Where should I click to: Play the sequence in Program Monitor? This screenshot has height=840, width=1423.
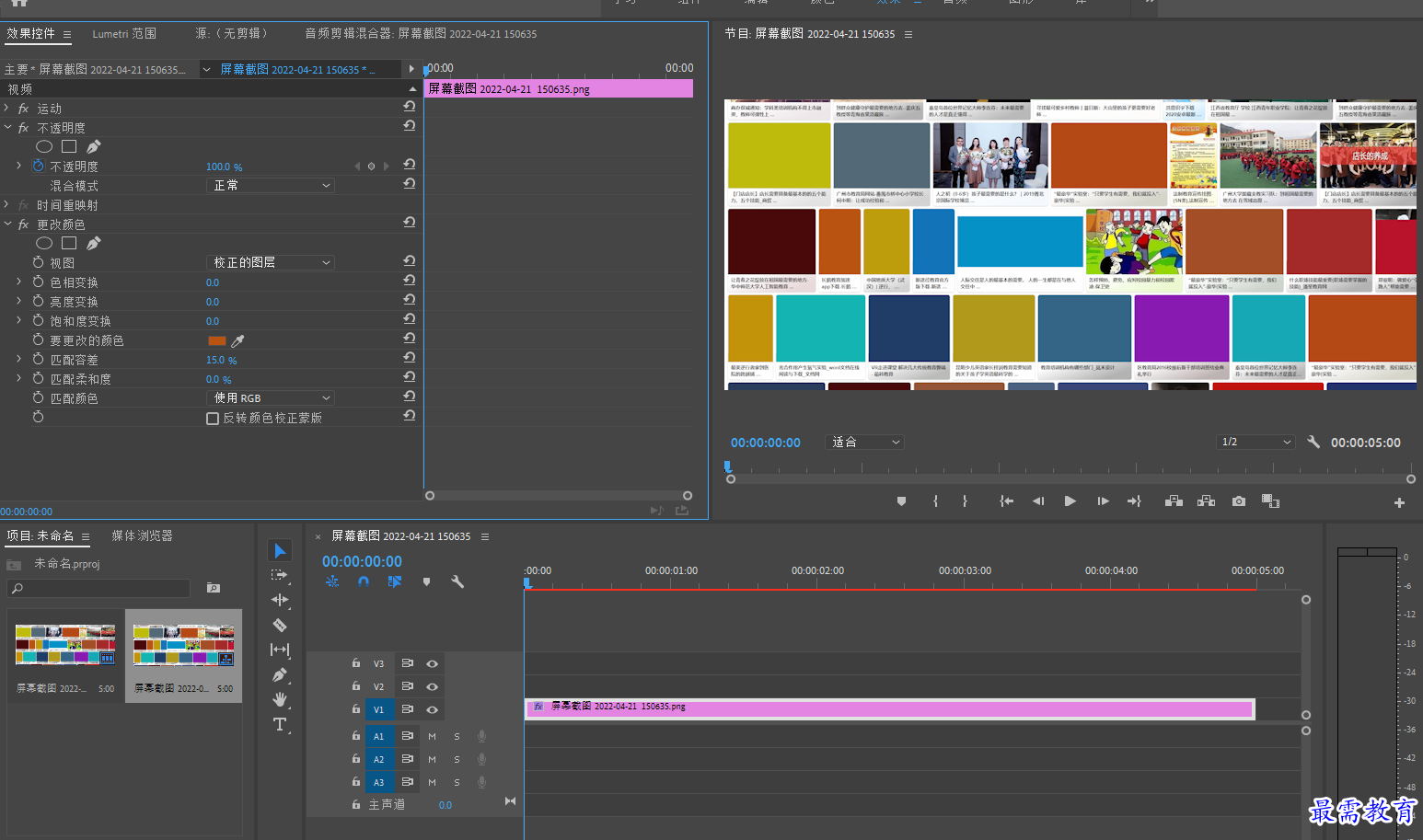[x=1070, y=501]
